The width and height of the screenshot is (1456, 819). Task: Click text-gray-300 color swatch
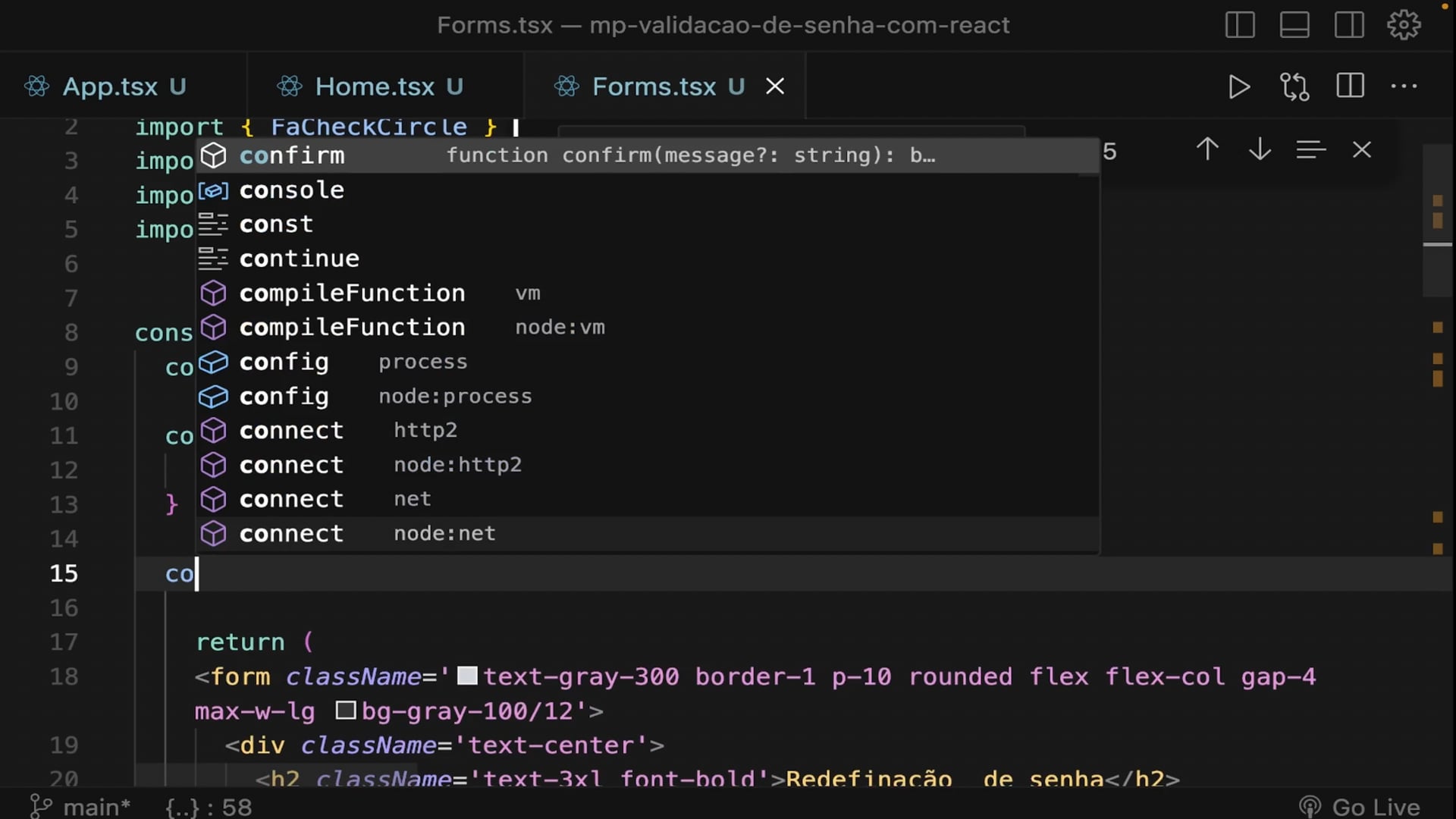pyautogui.click(x=467, y=676)
